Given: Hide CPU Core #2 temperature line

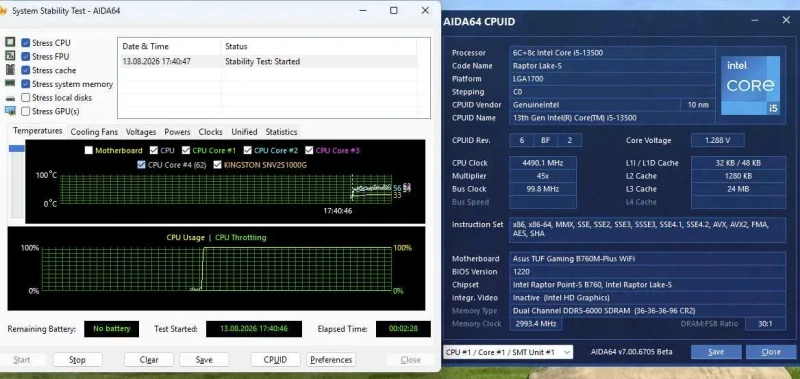Looking at the screenshot, I should [x=247, y=150].
